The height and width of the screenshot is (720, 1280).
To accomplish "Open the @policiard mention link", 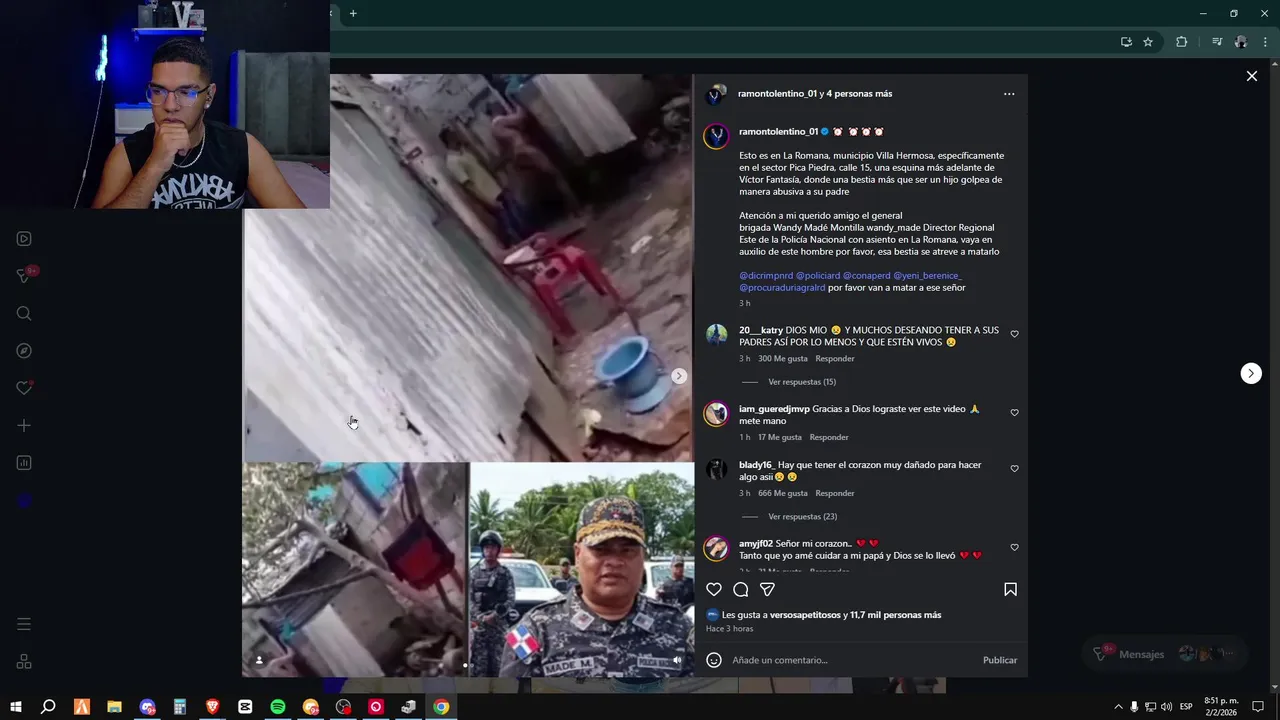I will pyautogui.click(x=818, y=276).
